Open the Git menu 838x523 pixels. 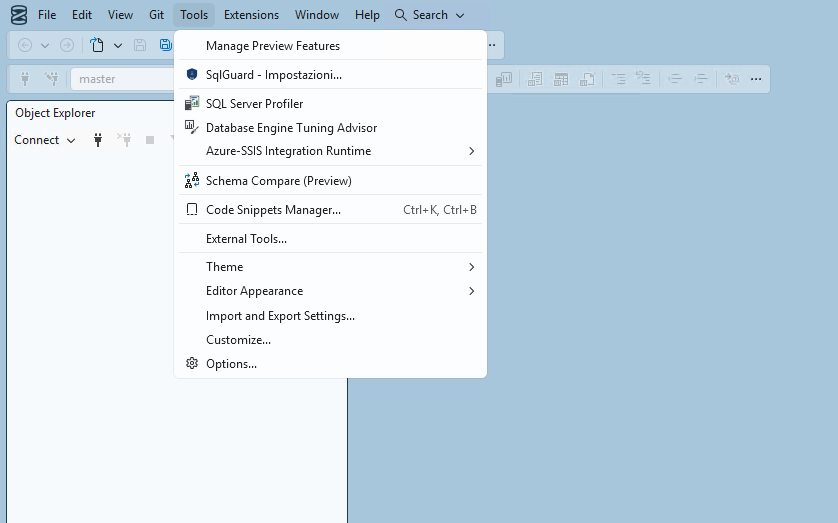coord(157,15)
